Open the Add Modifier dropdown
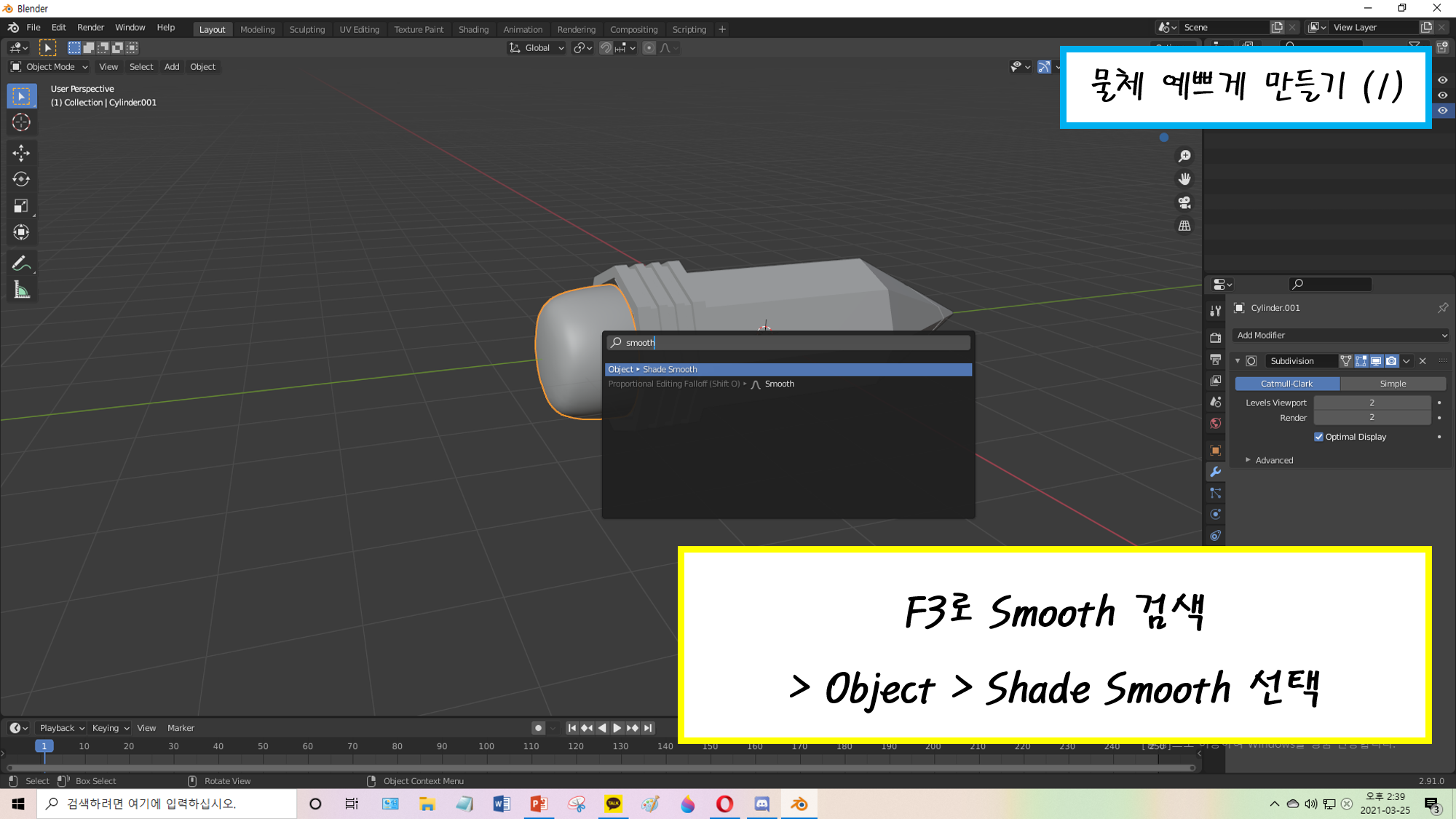 1341,335
